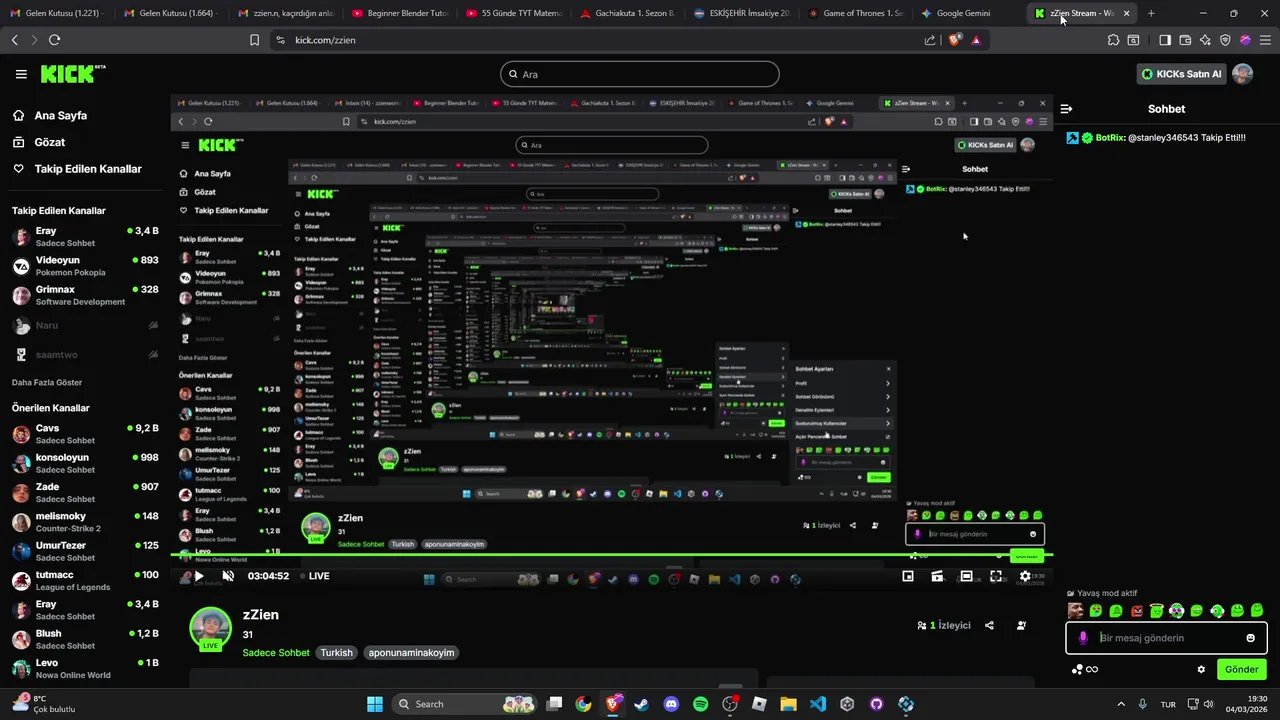Open browser extensions puzzle icon

[x=1113, y=40]
